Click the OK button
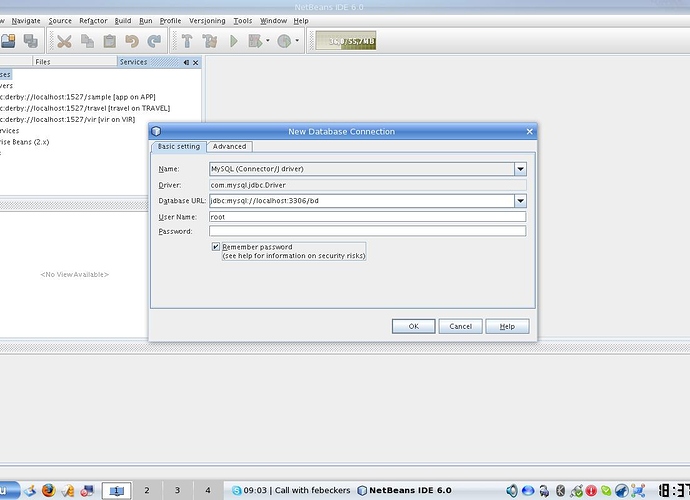The height and width of the screenshot is (500, 690). (x=414, y=326)
